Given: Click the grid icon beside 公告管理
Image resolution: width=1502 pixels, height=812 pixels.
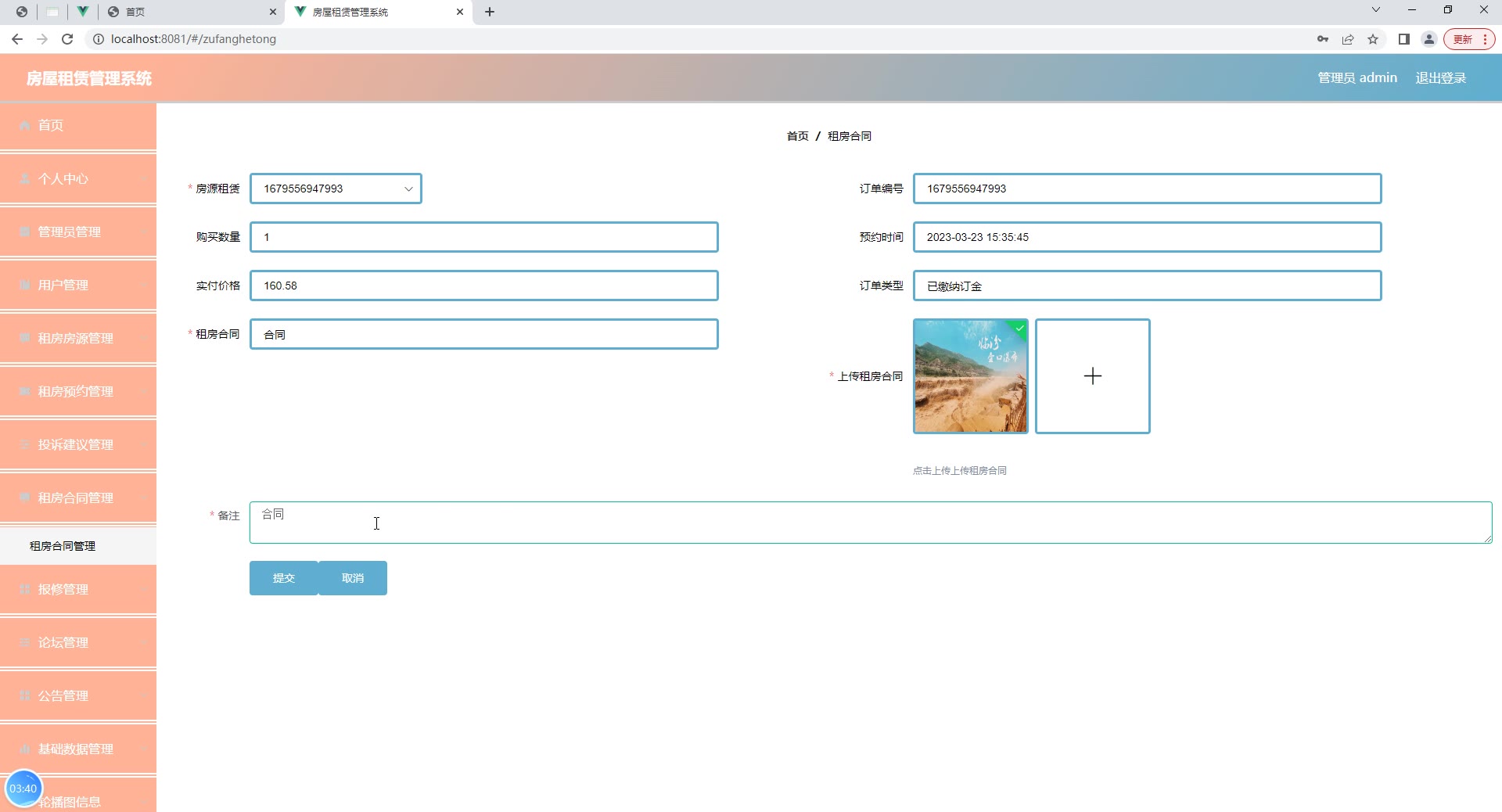Looking at the screenshot, I should tap(25, 695).
